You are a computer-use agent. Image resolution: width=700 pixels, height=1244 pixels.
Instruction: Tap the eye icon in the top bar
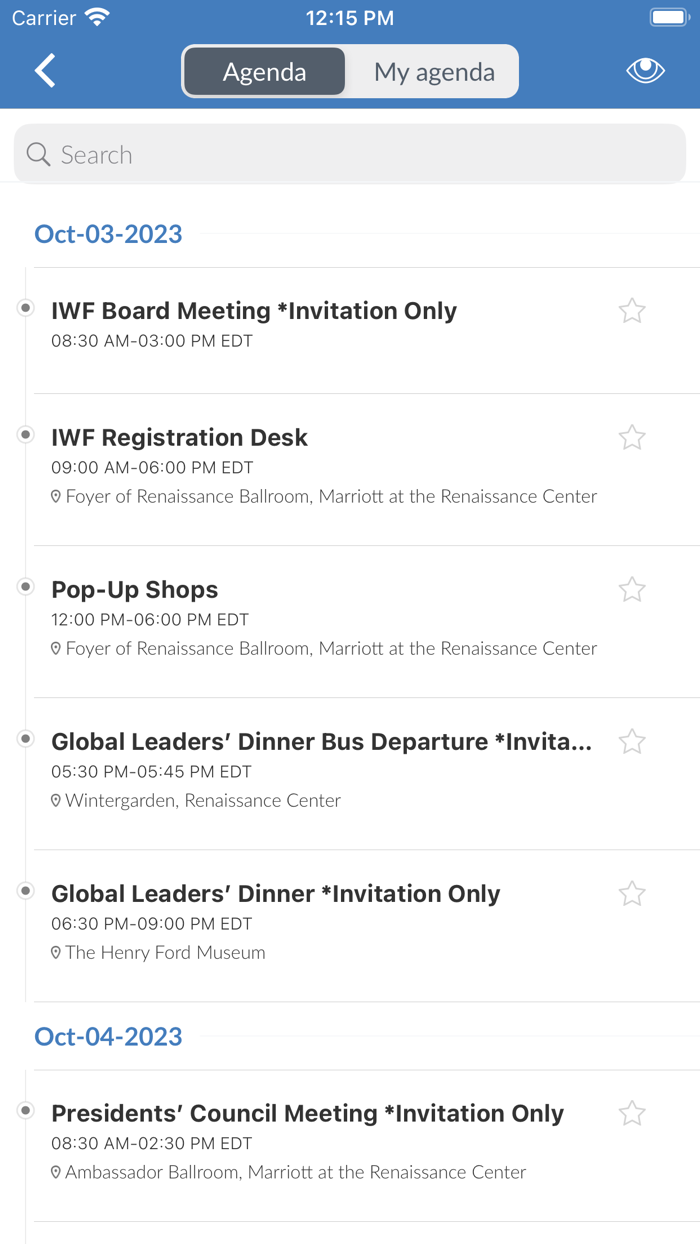pyautogui.click(x=645, y=70)
